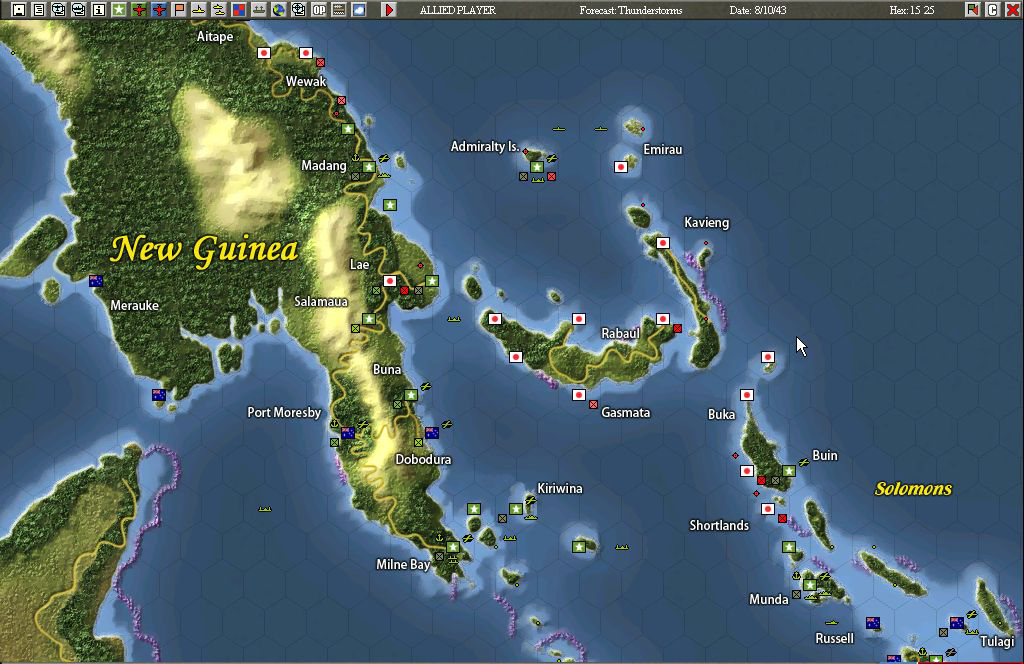This screenshot has height=664, width=1024.
Task: Select the Allied star base at Buin
Action: 789,471
